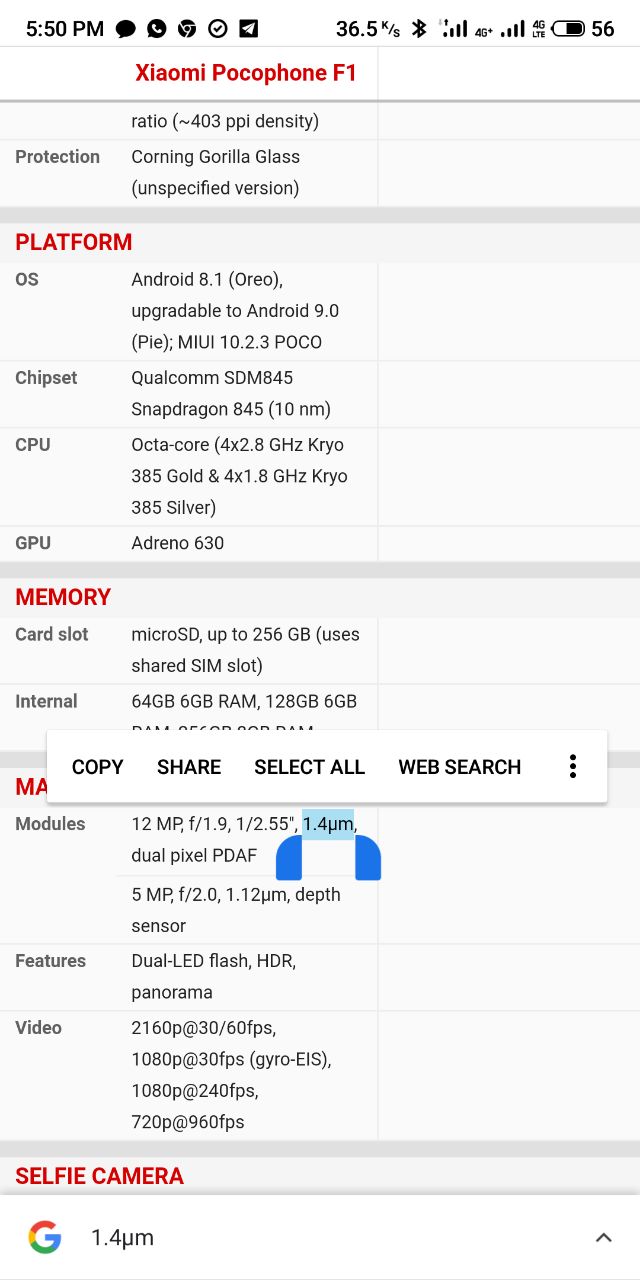Tap the messaging bubble status bar icon
Viewport: 640px width, 1280px height.
[x=125, y=29]
